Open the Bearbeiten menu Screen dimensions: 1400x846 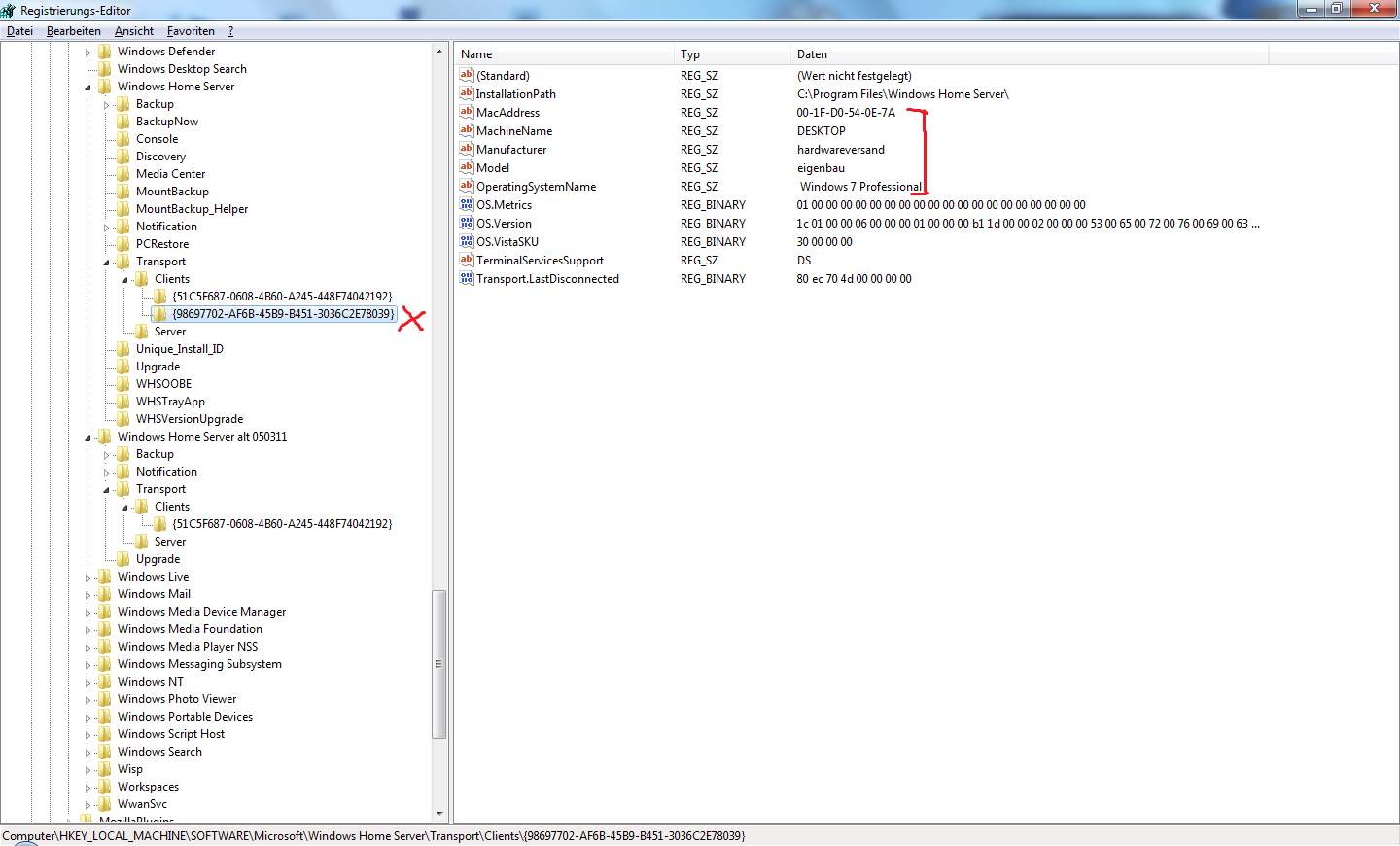[x=74, y=31]
